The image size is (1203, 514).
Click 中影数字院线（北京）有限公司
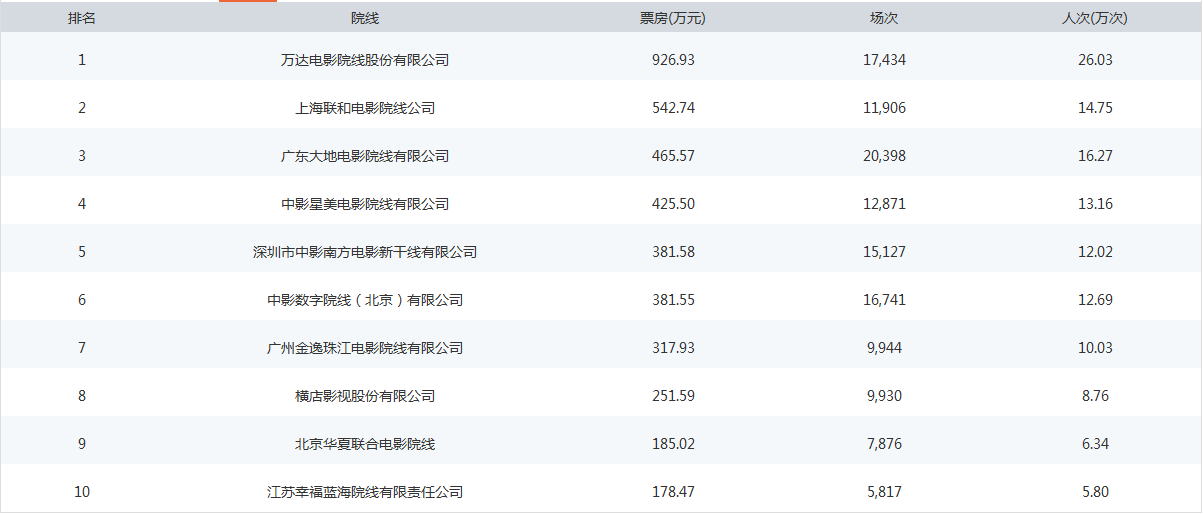[x=365, y=300]
